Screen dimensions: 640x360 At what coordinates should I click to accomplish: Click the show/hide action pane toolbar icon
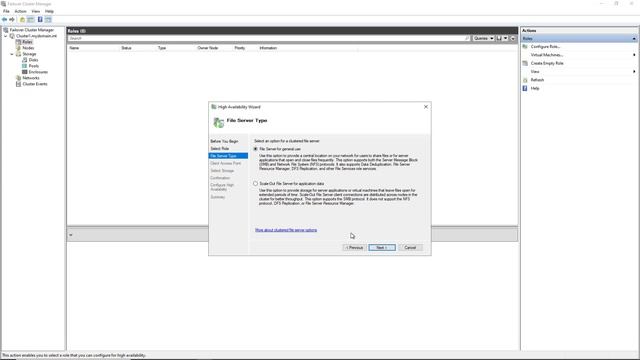(x=48, y=19)
